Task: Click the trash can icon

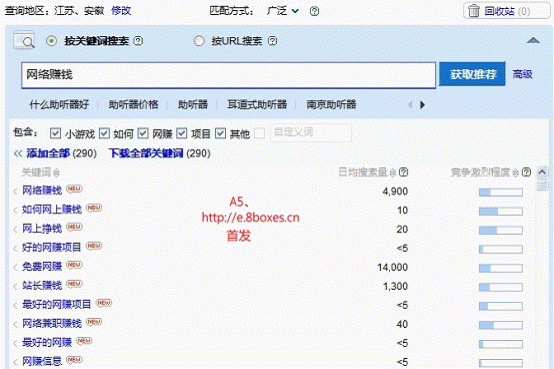Action: 473,11
